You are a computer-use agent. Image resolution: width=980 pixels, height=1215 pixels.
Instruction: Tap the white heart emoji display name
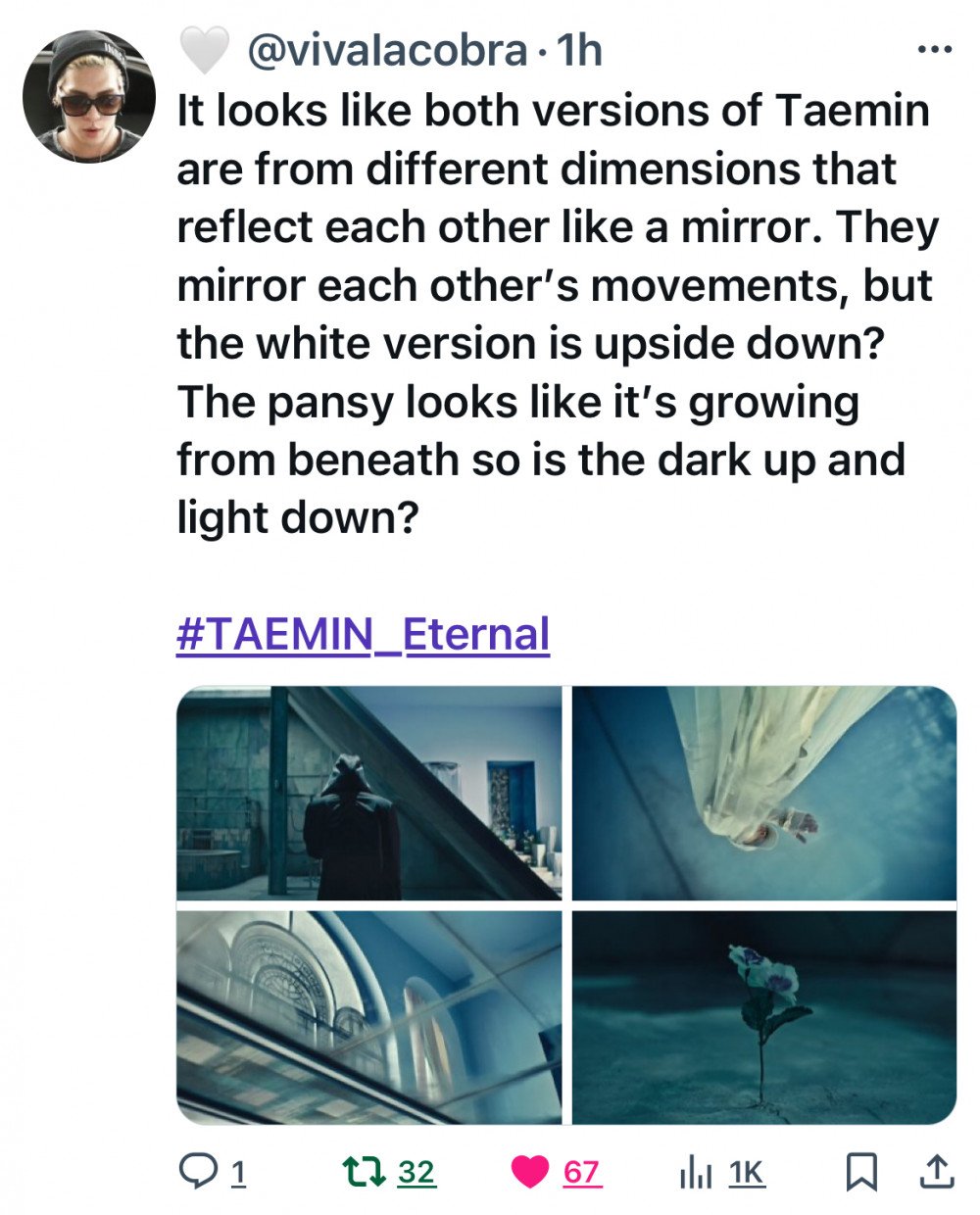click(205, 50)
